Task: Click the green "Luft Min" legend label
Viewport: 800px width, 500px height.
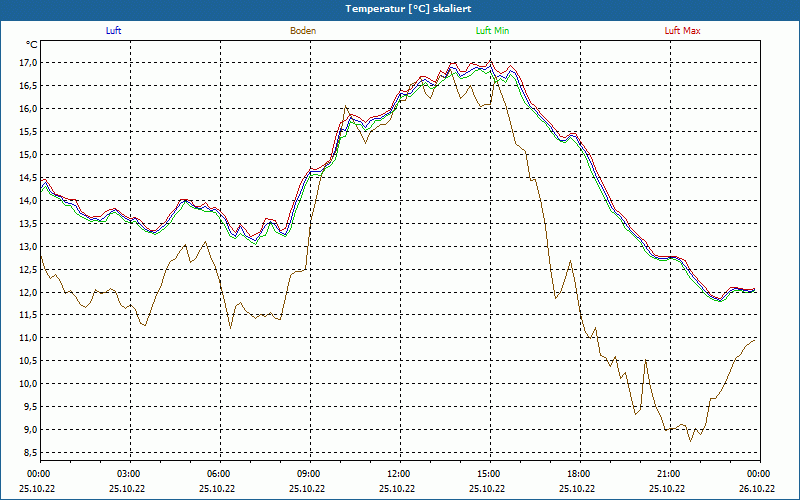Action: coord(492,31)
